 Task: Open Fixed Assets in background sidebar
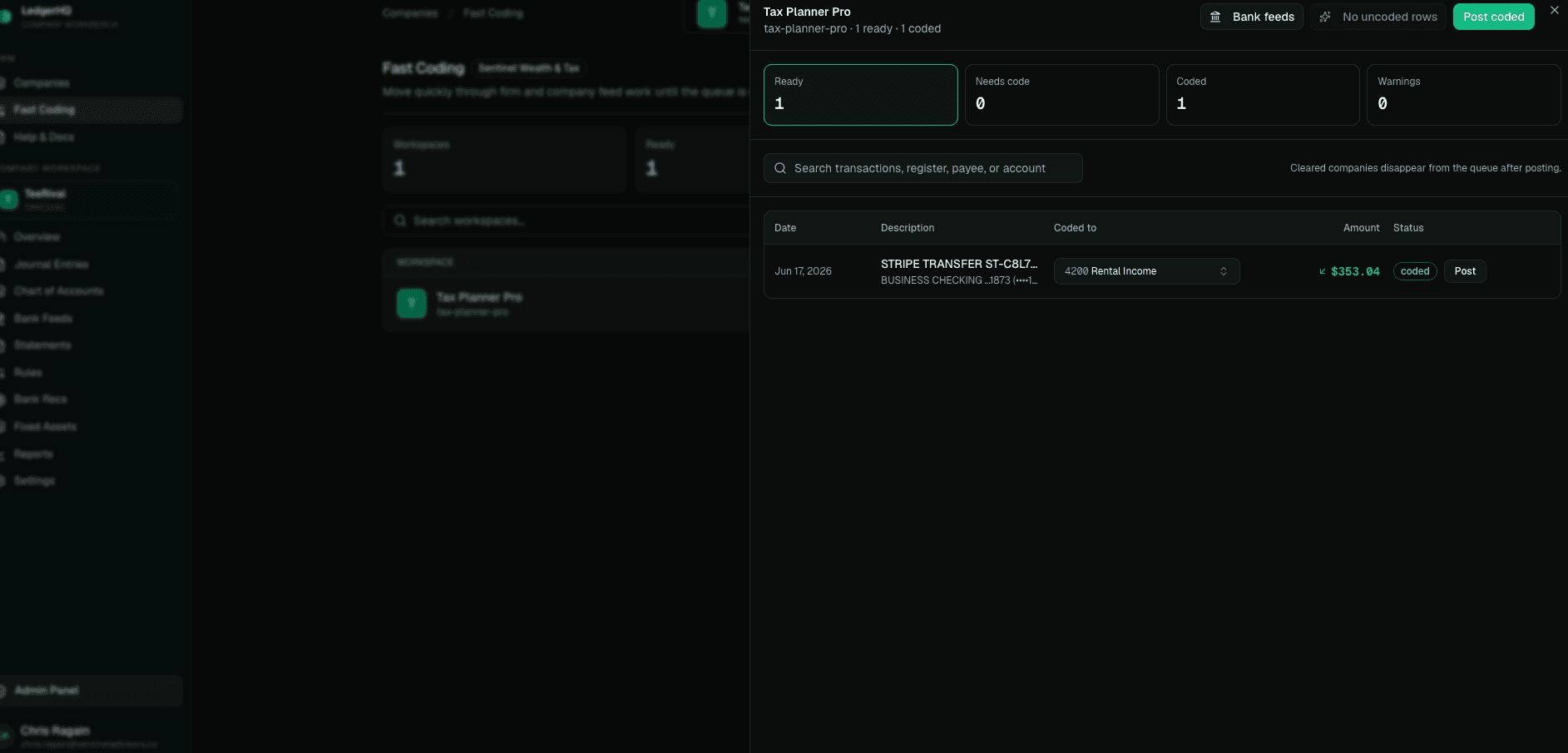45,427
